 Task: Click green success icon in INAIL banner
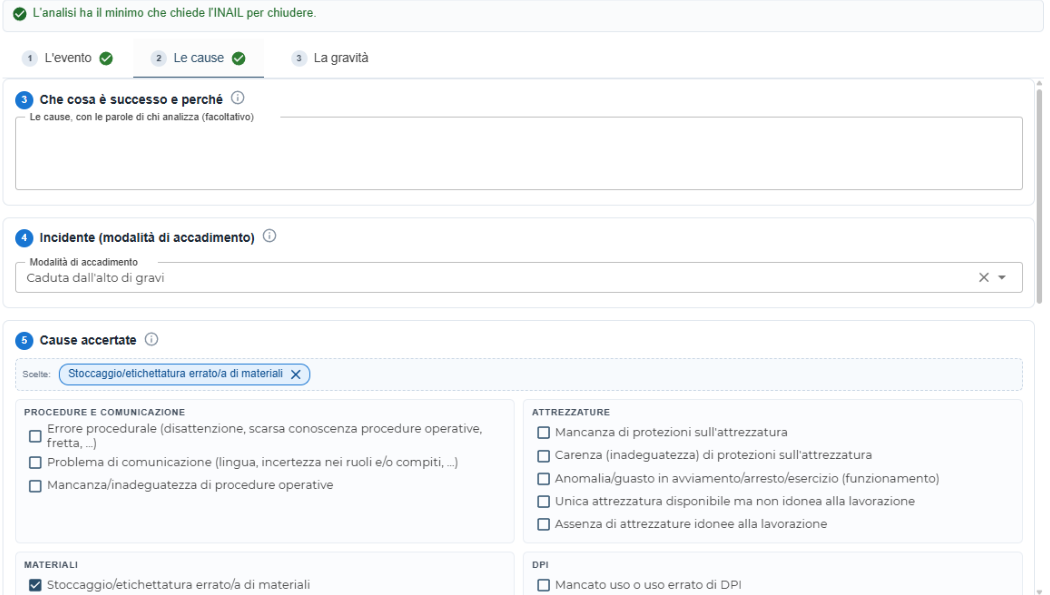pos(20,13)
